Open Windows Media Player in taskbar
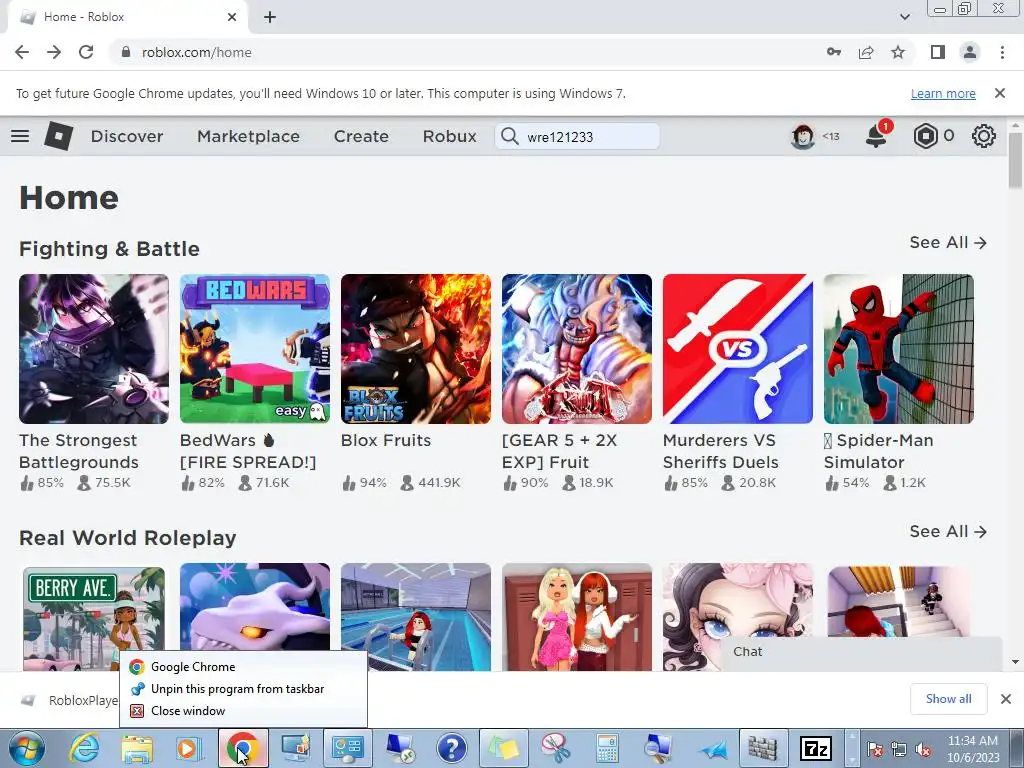The image size is (1024, 768). 189,748
